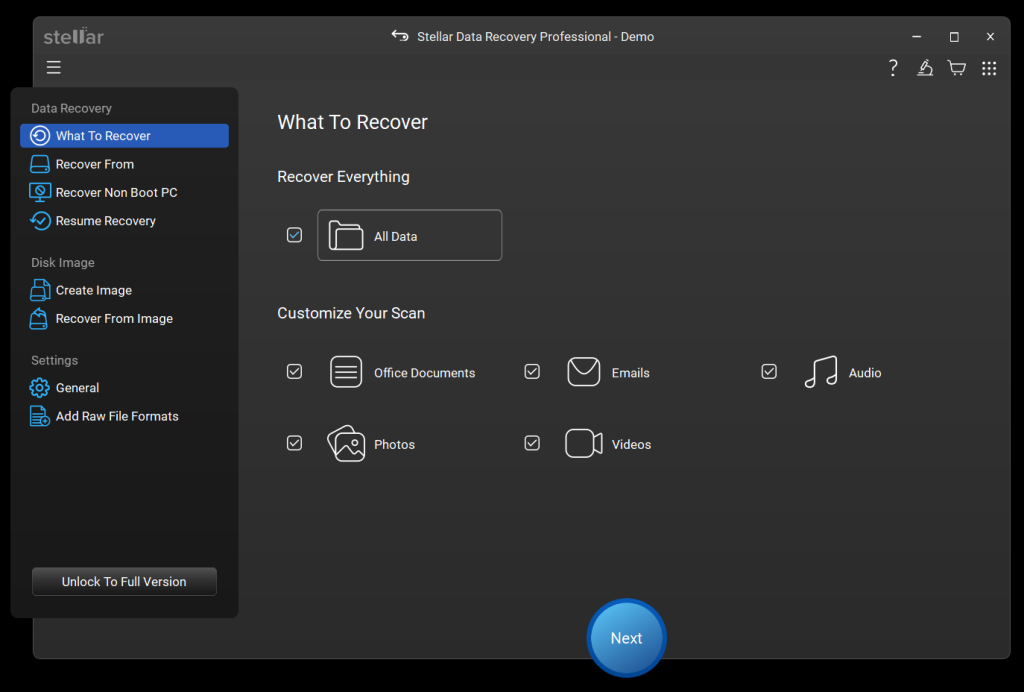1024x692 pixels.
Task: Maximize the Stellar Data Recovery window
Action: [954, 37]
